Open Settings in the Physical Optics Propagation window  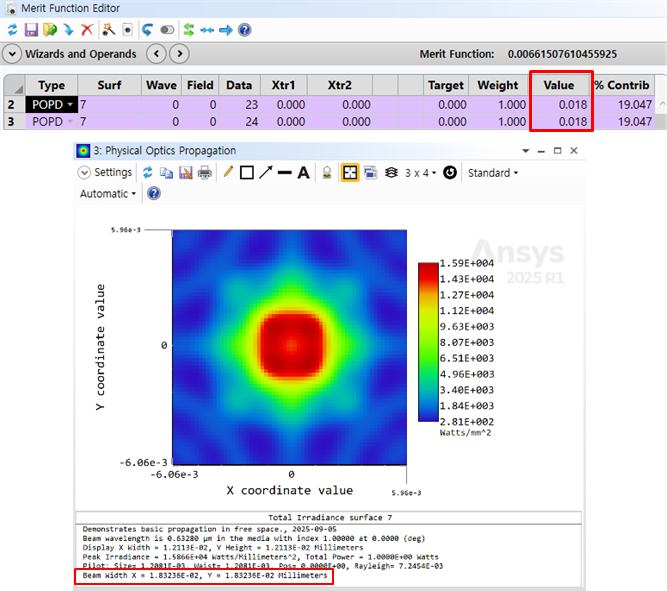point(106,172)
